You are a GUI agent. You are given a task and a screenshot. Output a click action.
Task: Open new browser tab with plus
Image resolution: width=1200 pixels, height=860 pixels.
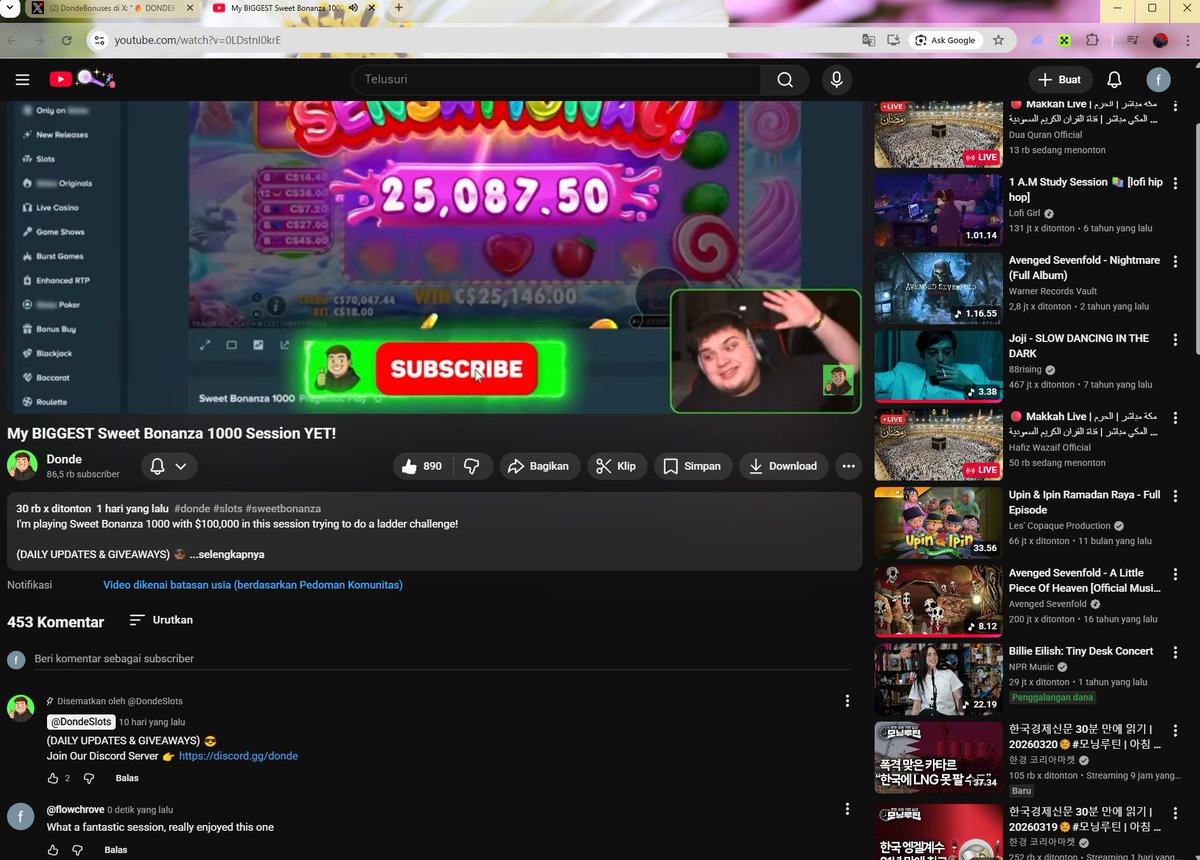point(398,8)
